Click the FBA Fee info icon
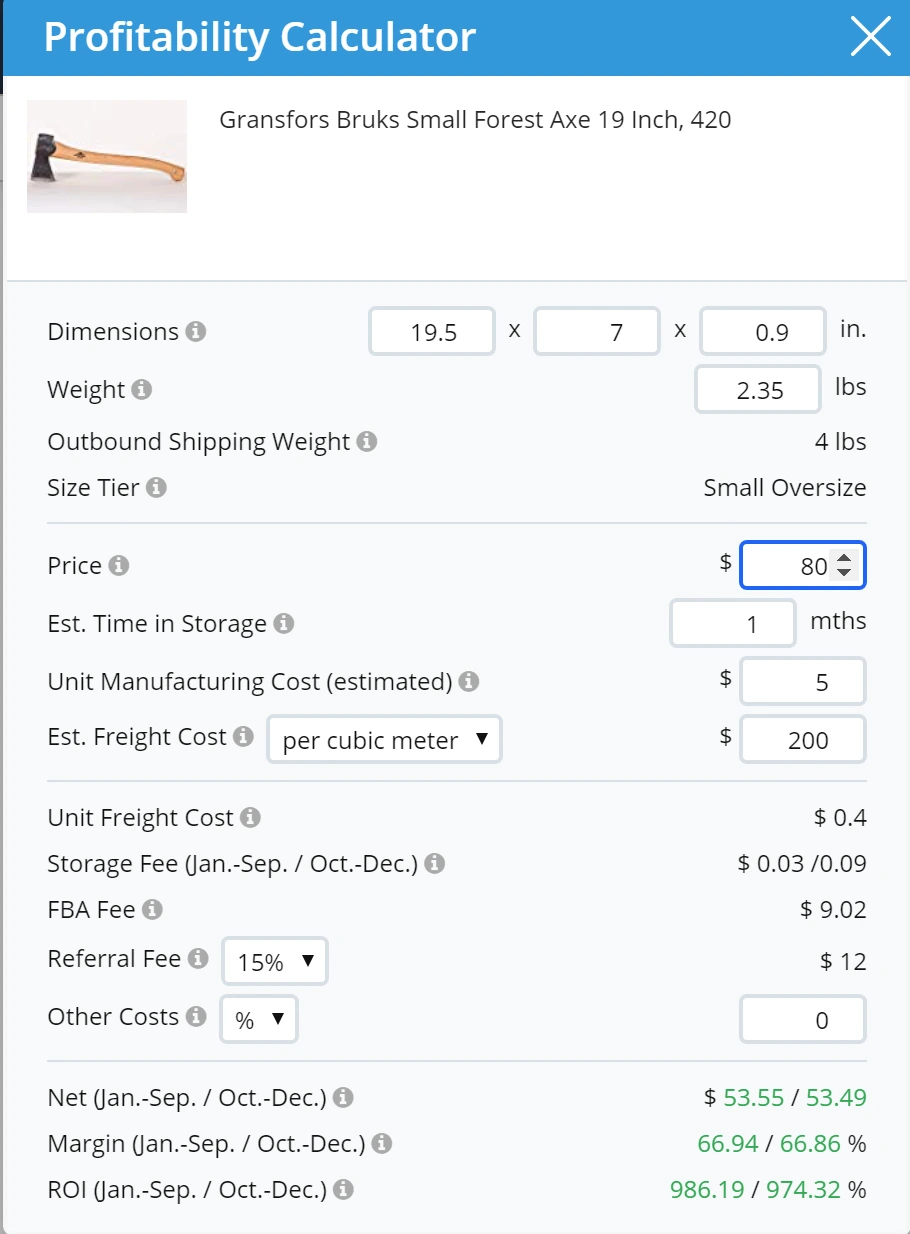 click(152, 910)
